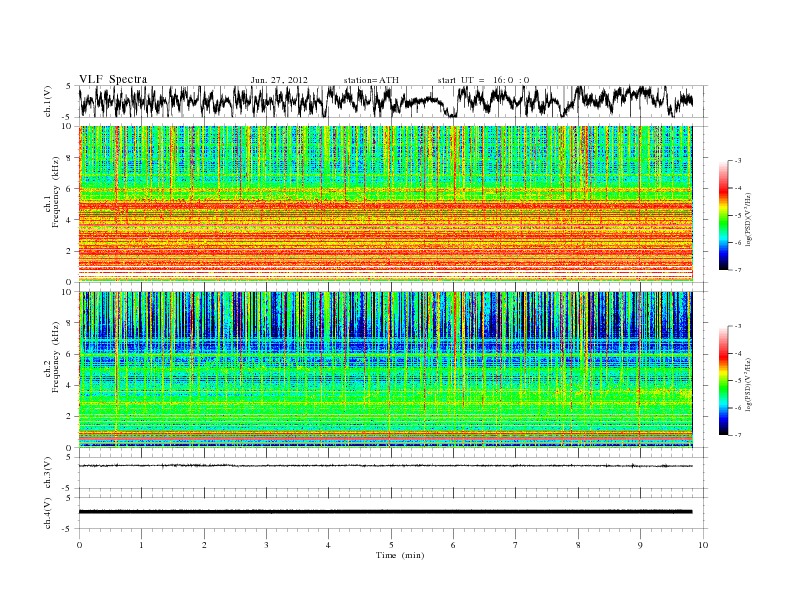The height and width of the screenshot is (612, 792).
Task: Click the ch.1 'Frequency (kHz)' axis label
Action: [56, 192]
